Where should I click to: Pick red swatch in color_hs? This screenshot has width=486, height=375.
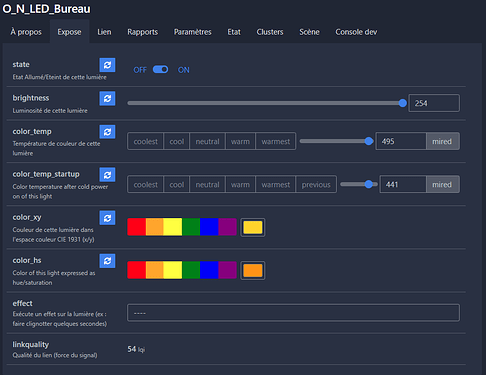(x=137, y=270)
